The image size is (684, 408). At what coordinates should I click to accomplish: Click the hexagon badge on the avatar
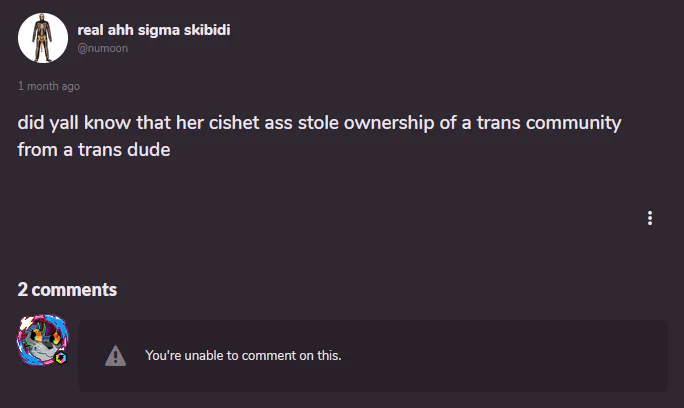61,358
